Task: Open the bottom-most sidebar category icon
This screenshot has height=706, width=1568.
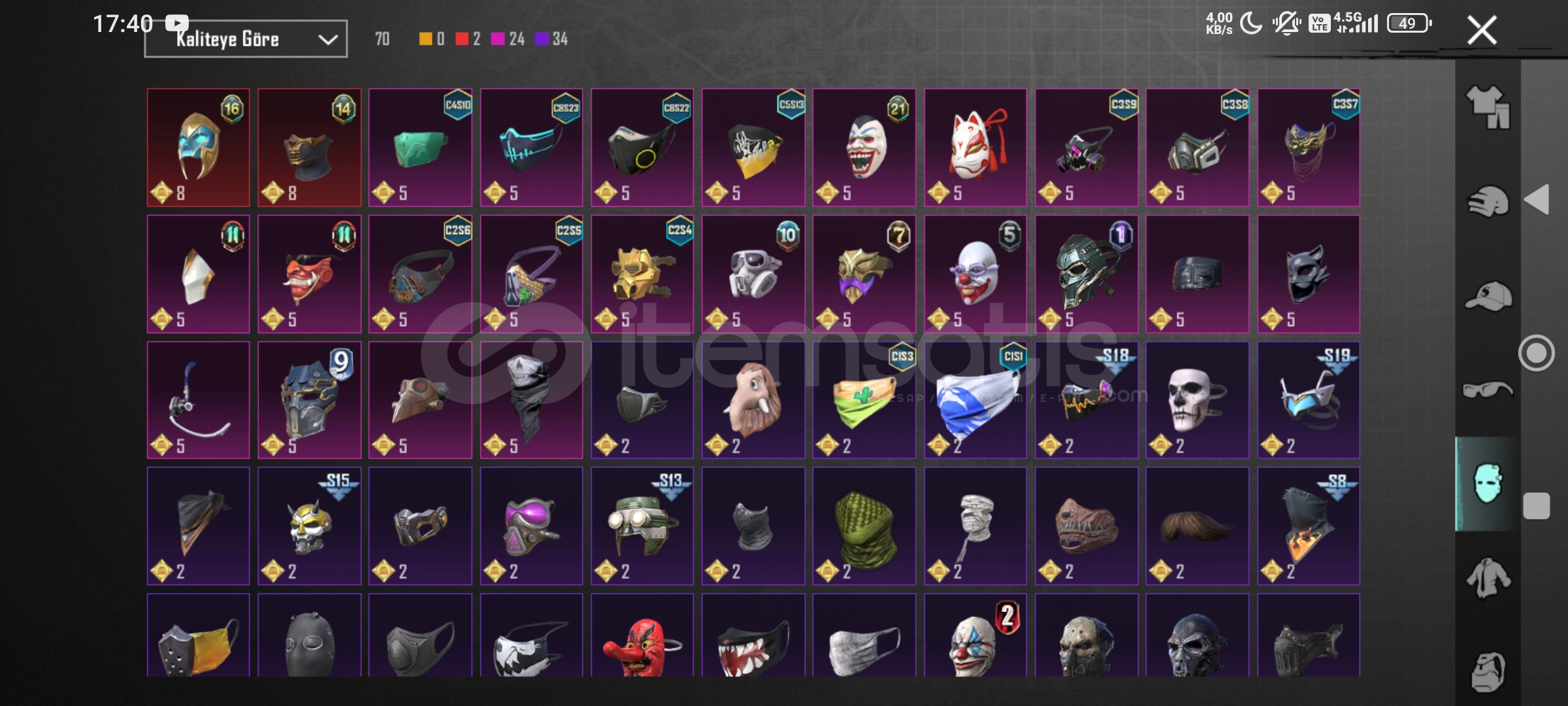Action: [1488, 671]
